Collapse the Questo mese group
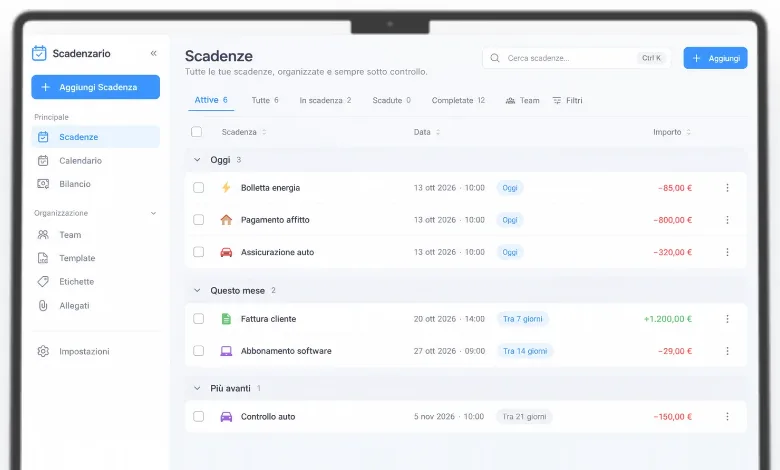This screenshot has width=780, height=470. click(197, 290)
